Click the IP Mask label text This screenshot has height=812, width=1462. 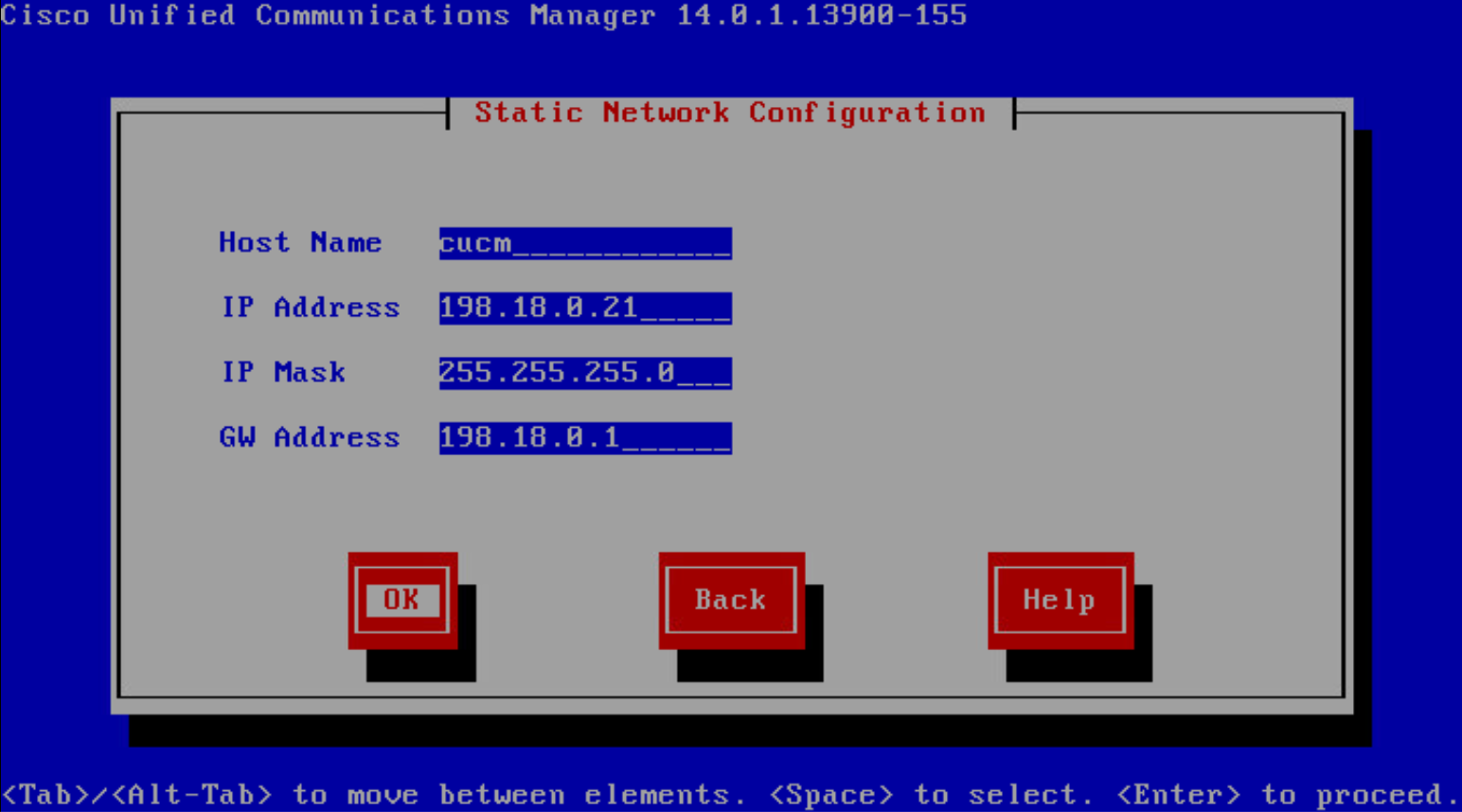coord(283,373)
